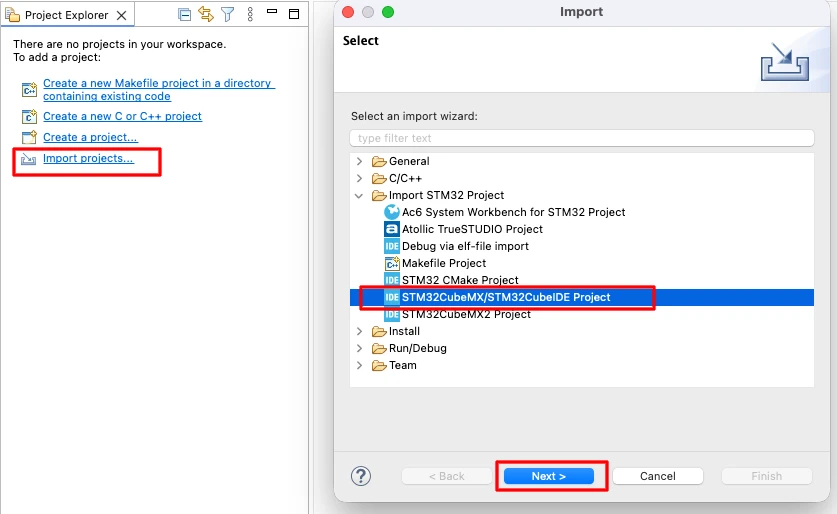The height and width of the screenshot is (514, 837).
Task: Close the Project Explorer tab
Action: pos(122,15)
